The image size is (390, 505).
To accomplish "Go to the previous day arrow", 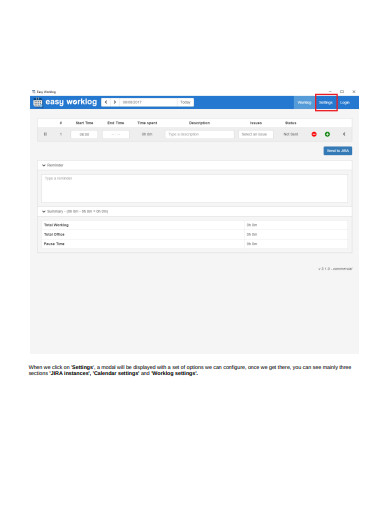I will click(106, 102).
